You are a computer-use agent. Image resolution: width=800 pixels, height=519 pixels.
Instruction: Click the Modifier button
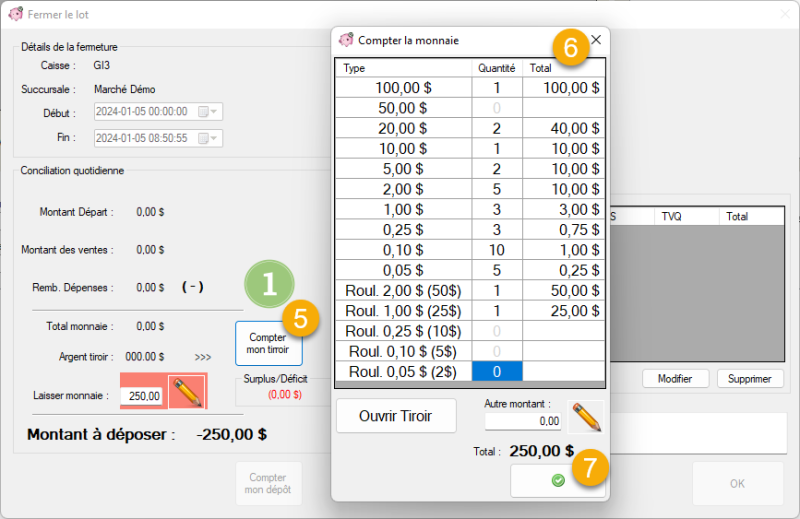coord(675,379)
